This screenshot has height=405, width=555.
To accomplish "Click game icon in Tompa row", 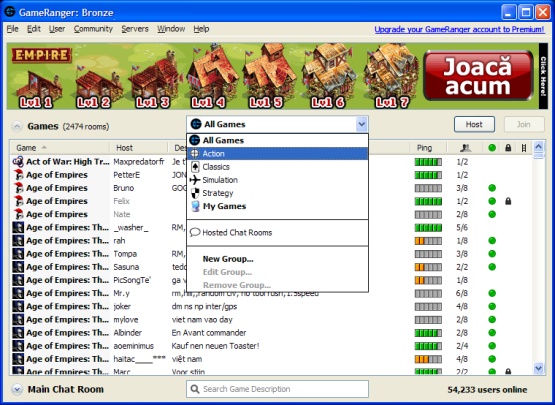I will 18,254.
